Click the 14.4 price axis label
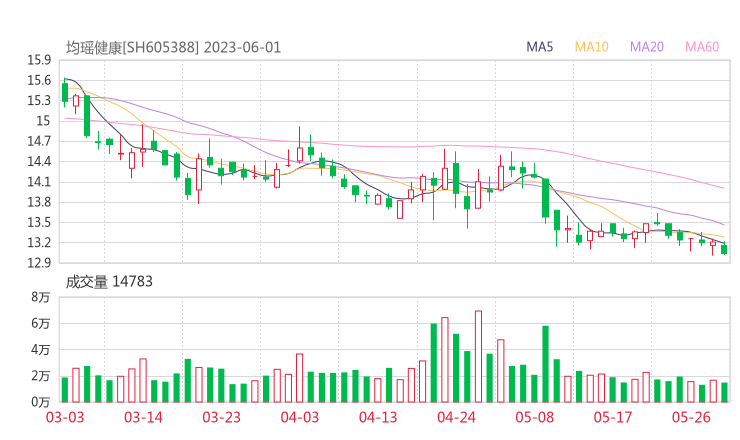The height and width of the screenshot is (440, 740). coord(39,162)
